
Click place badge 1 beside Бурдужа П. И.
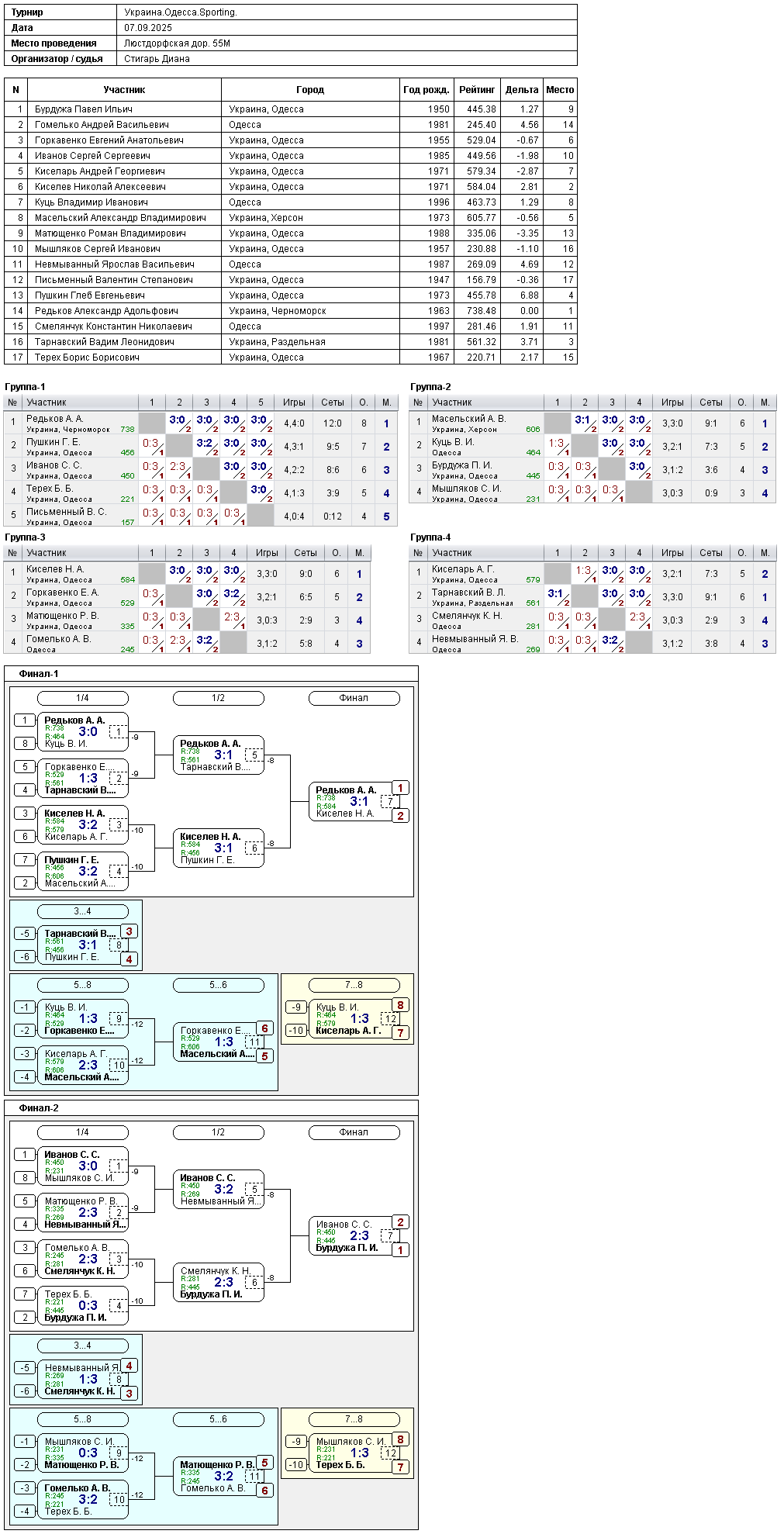tap(400, 1250)
